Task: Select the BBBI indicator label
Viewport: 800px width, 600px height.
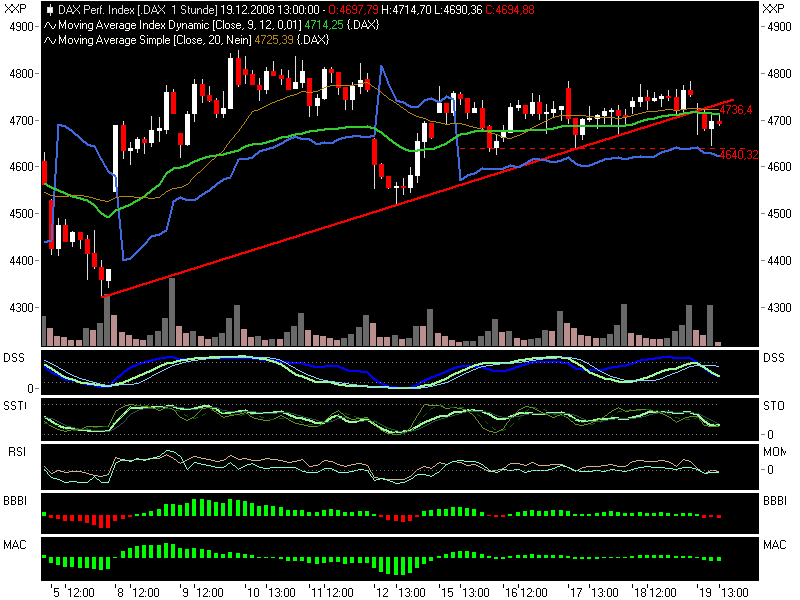Action: [16, 499]
